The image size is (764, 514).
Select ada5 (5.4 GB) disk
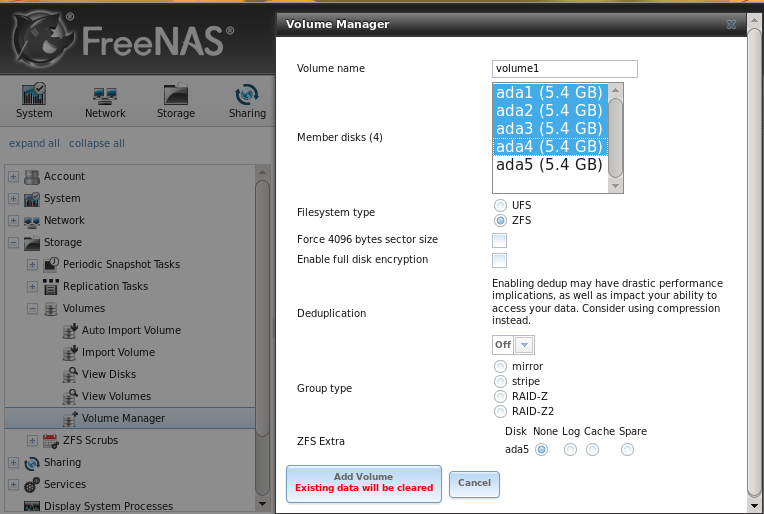(550, 165)
